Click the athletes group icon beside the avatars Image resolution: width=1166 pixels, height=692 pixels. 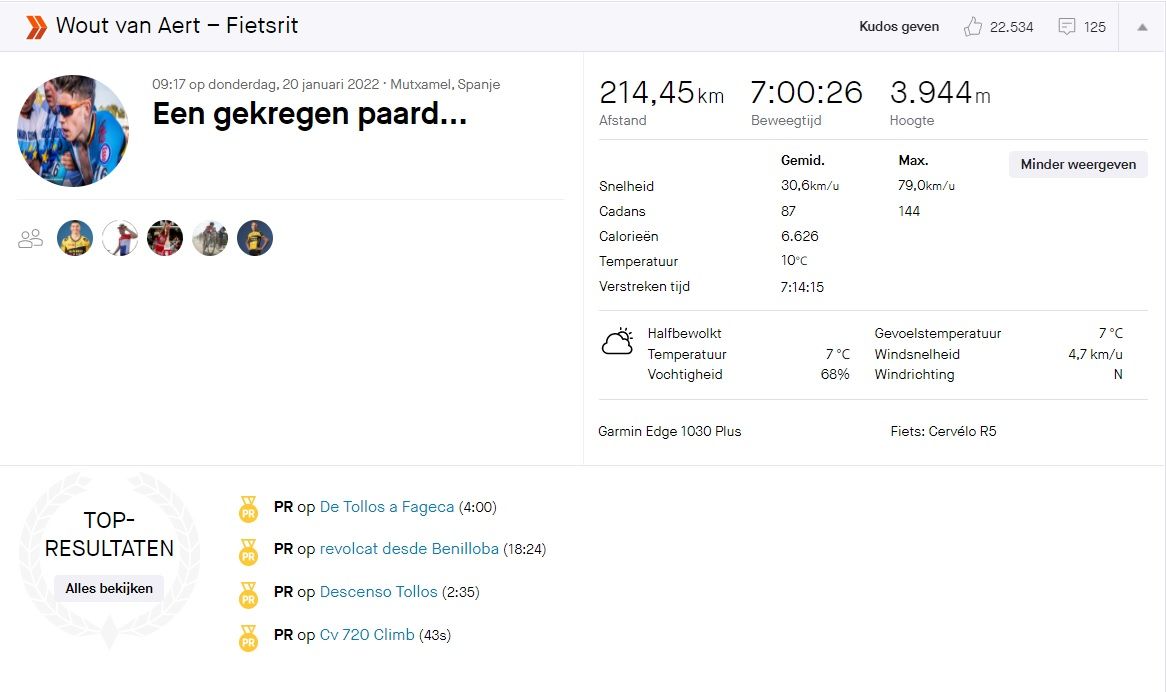click(x=30, y=238)
